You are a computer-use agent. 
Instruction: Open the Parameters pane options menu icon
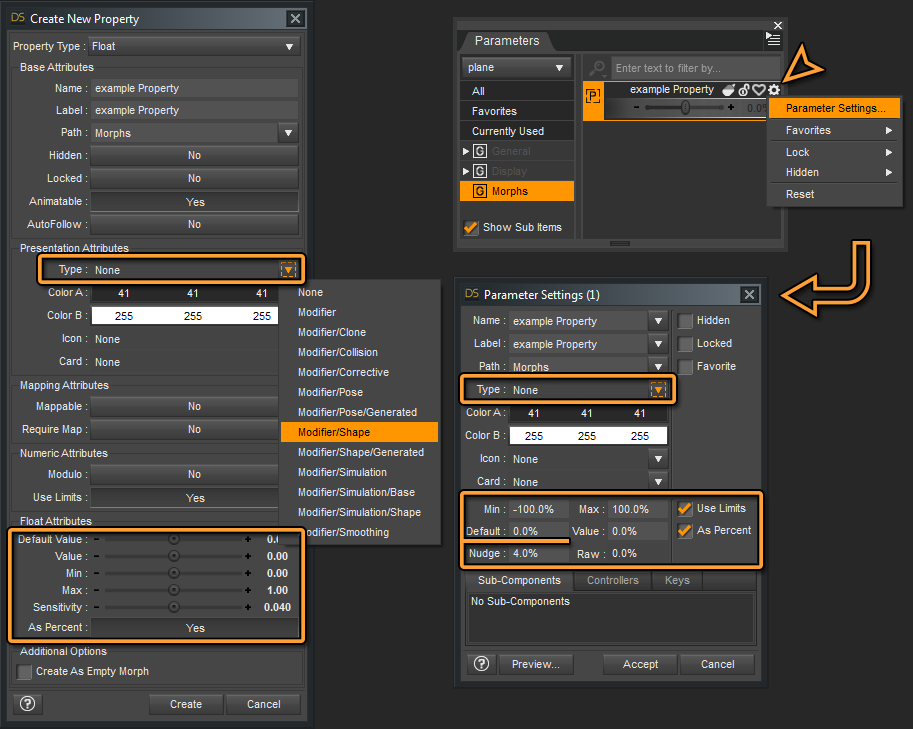pyautogui.click(x=773, y=40)
